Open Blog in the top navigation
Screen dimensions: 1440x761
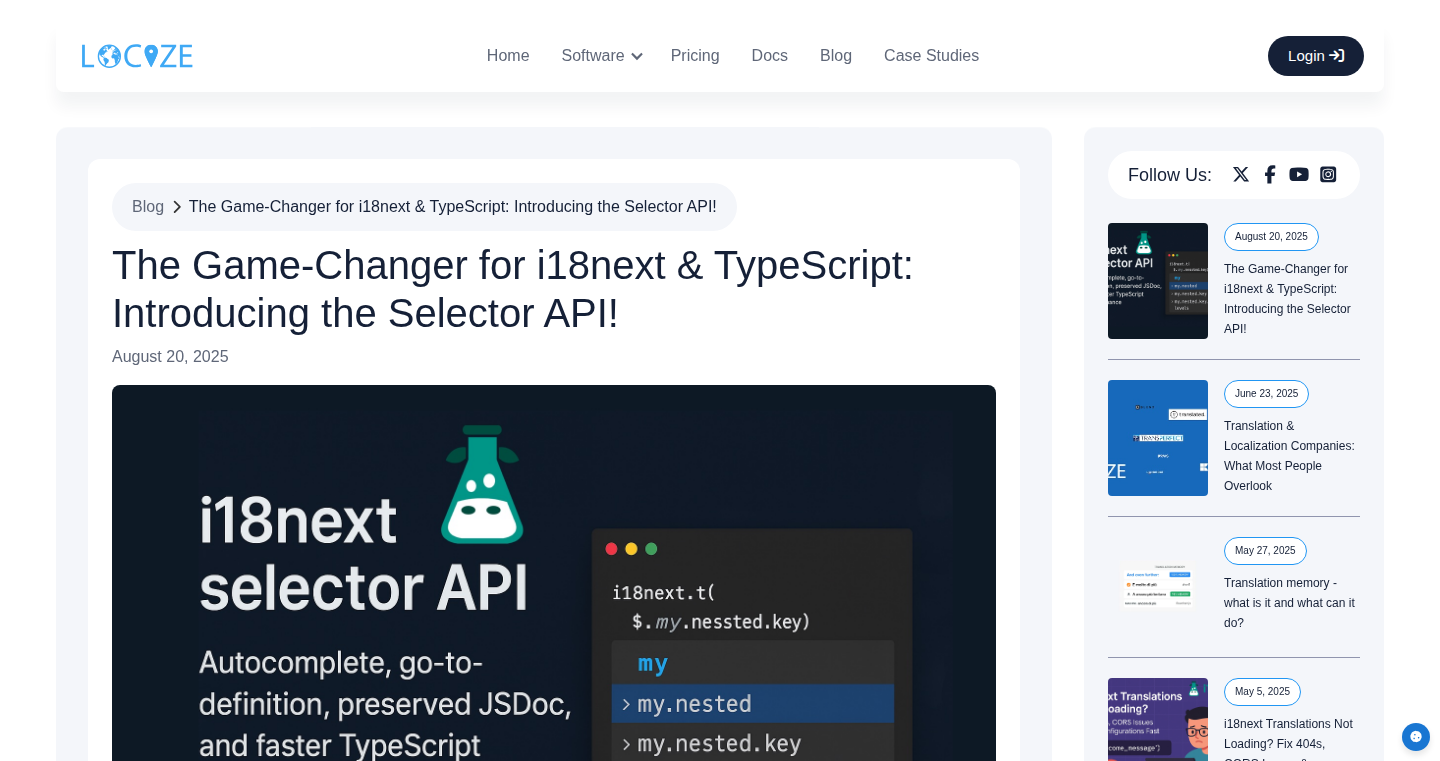pyautogui.click(x=836, y=56)
